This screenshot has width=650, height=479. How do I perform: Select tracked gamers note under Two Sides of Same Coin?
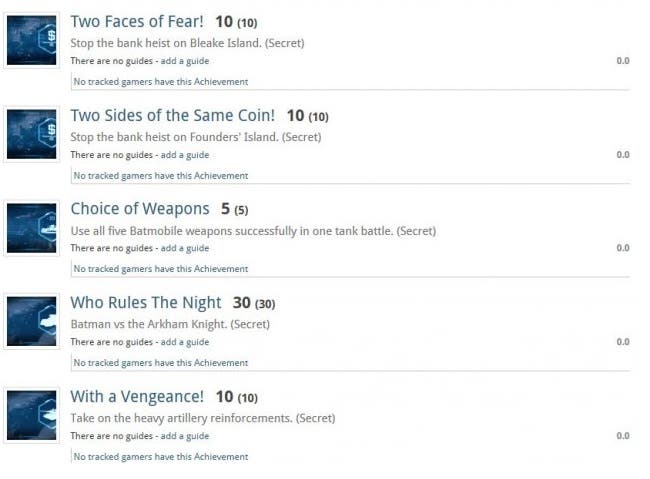tap(161, 176)
